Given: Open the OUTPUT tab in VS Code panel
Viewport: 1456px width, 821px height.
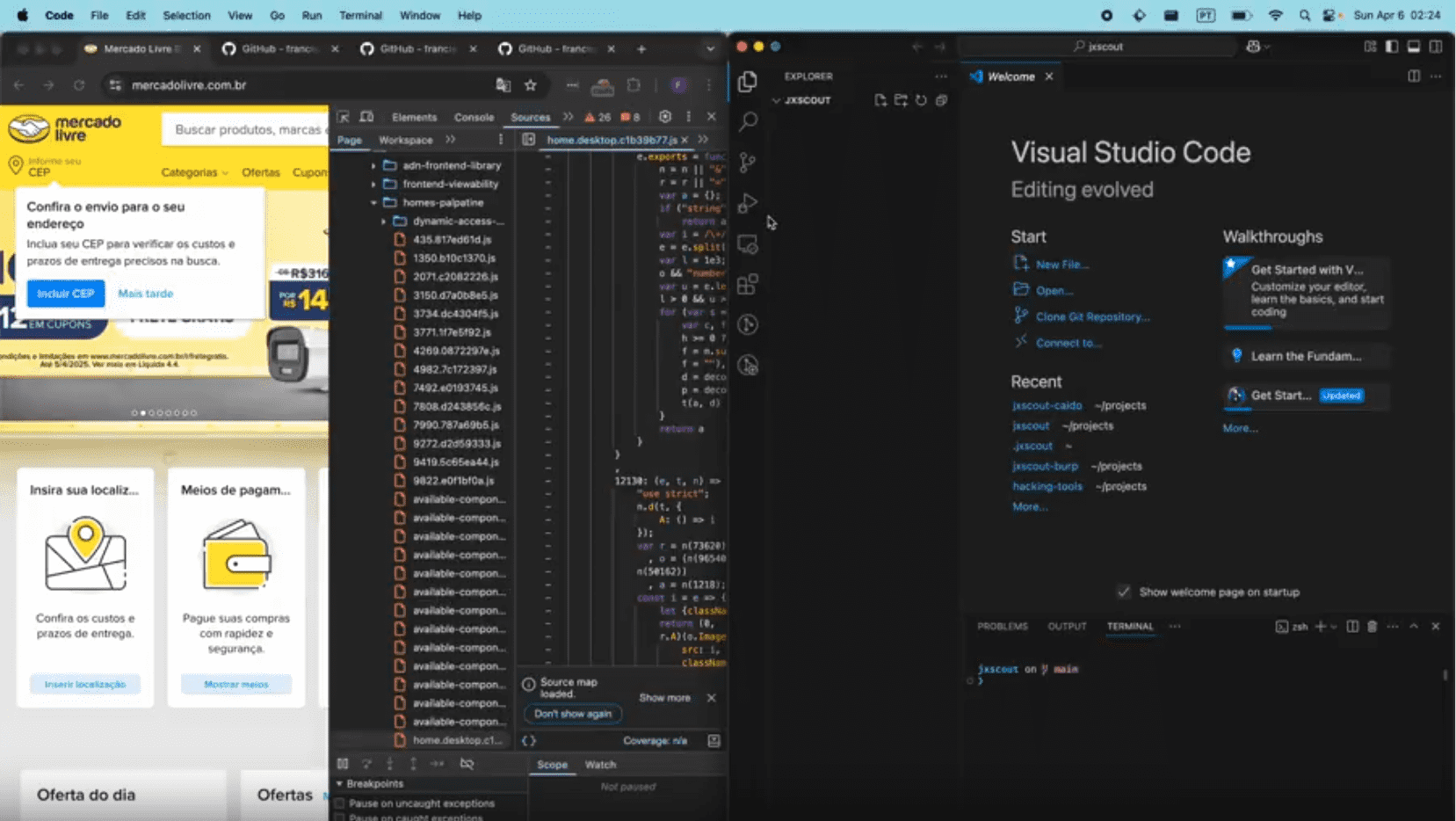Looking at the screenshot, I should [x=1067, y=627].
